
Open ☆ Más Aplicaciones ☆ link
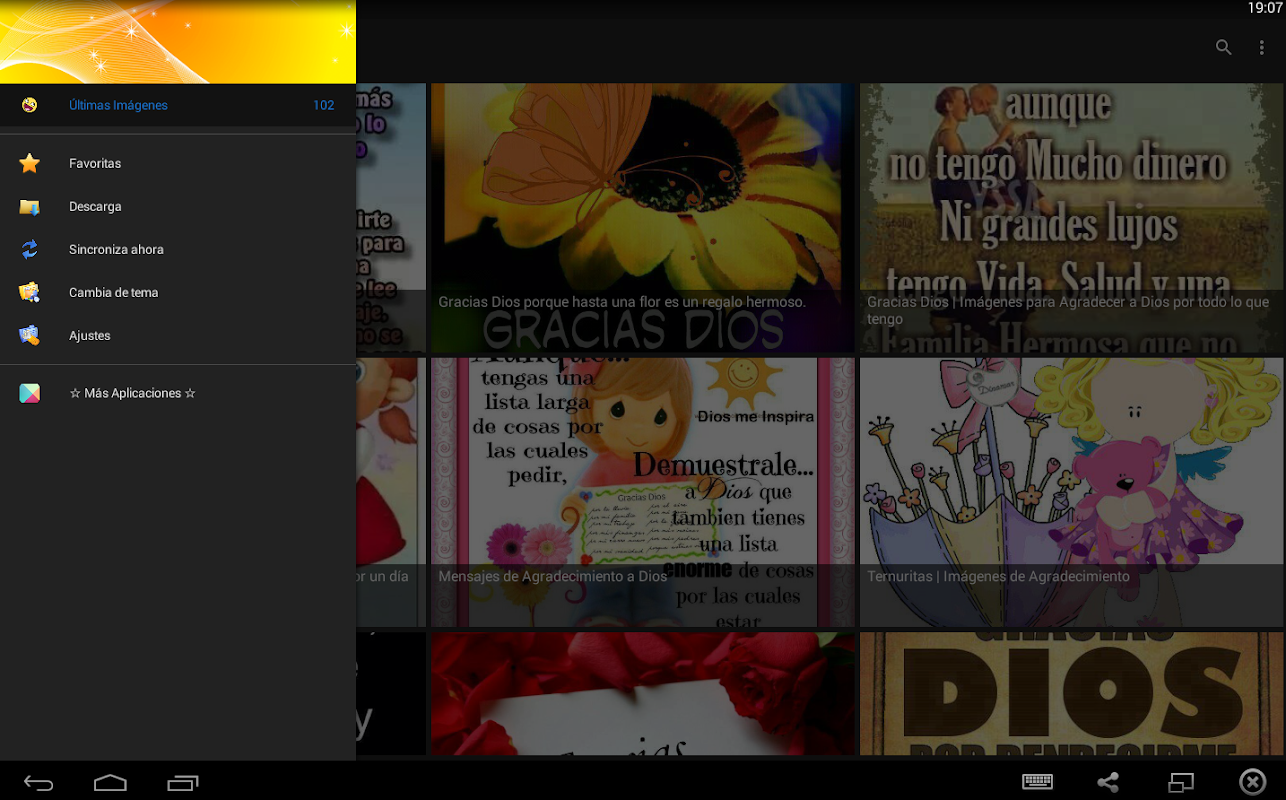point(178,394)
